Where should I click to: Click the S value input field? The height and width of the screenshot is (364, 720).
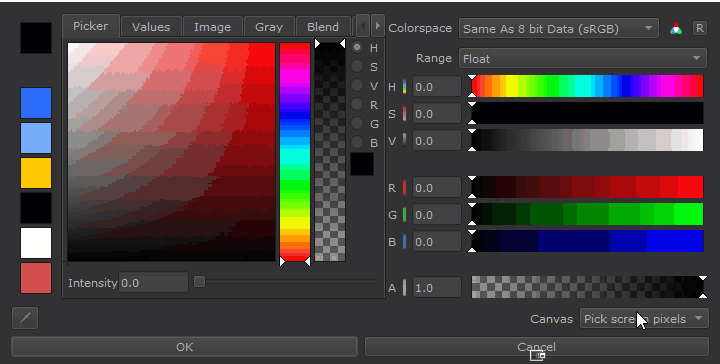(x=437, y=114)
